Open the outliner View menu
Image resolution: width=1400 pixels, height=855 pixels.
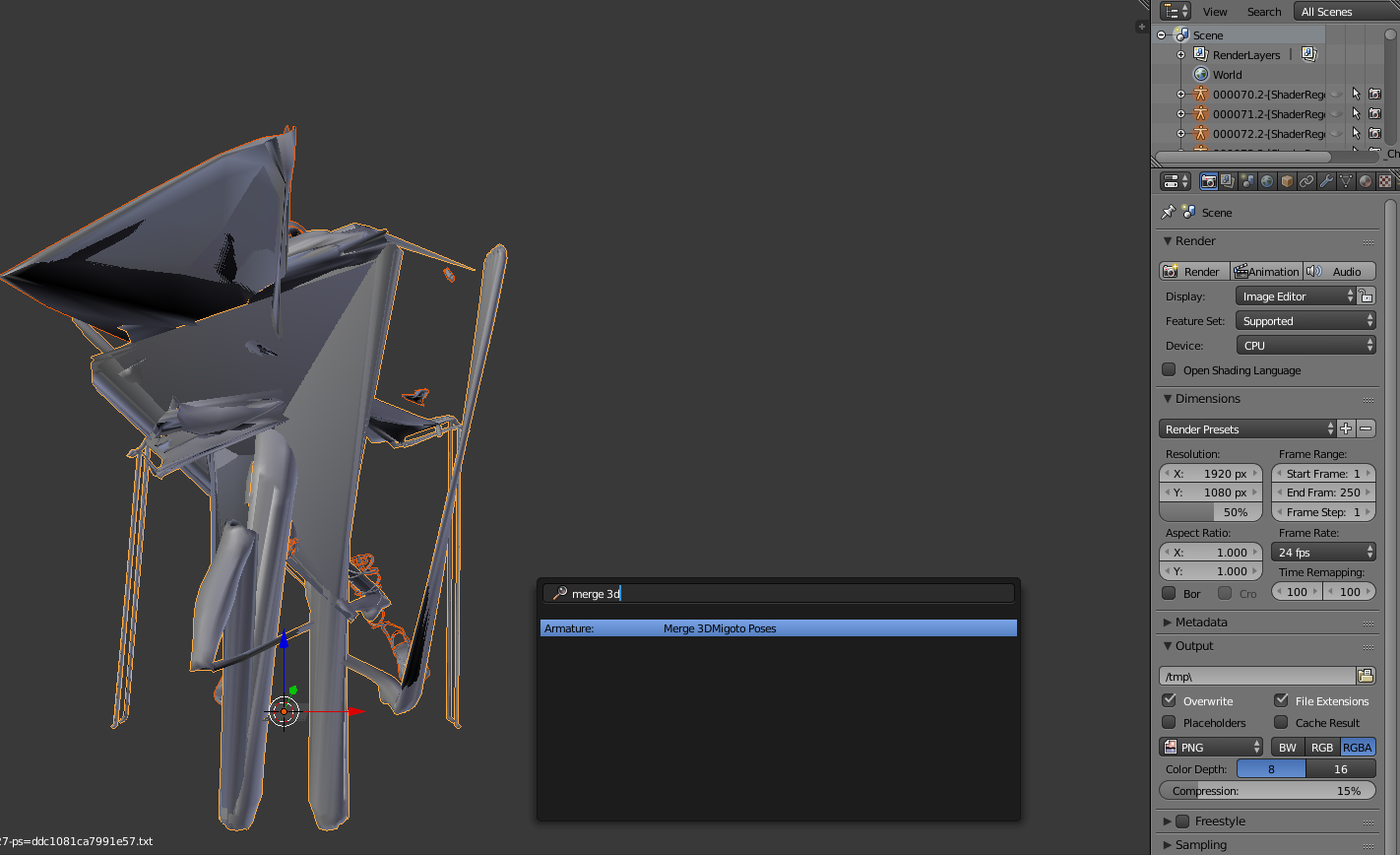pyautogui.click(x=1215, y=11)
